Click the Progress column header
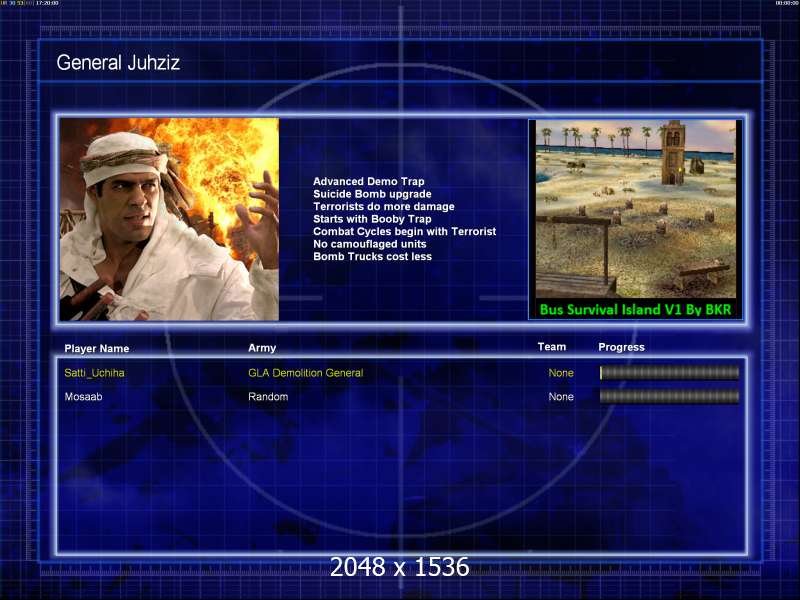 [621, 347]
